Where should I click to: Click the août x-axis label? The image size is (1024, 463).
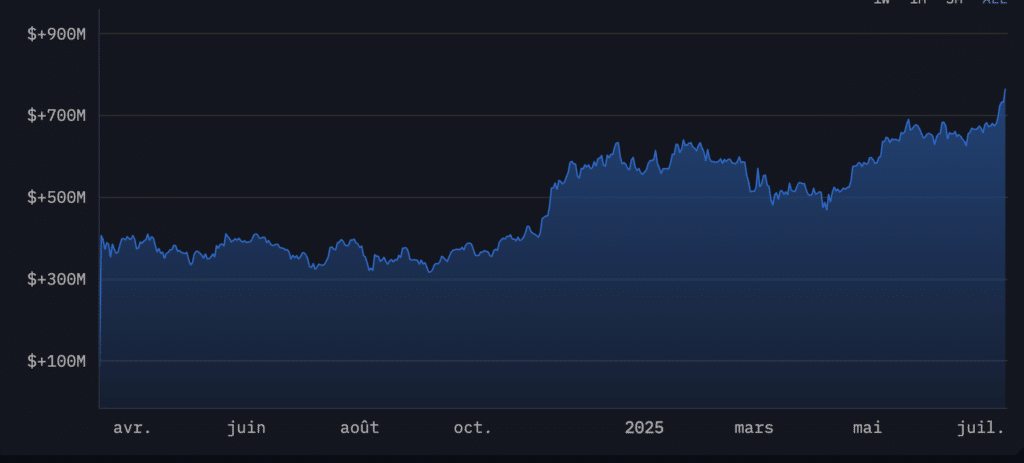pos(360,428)
